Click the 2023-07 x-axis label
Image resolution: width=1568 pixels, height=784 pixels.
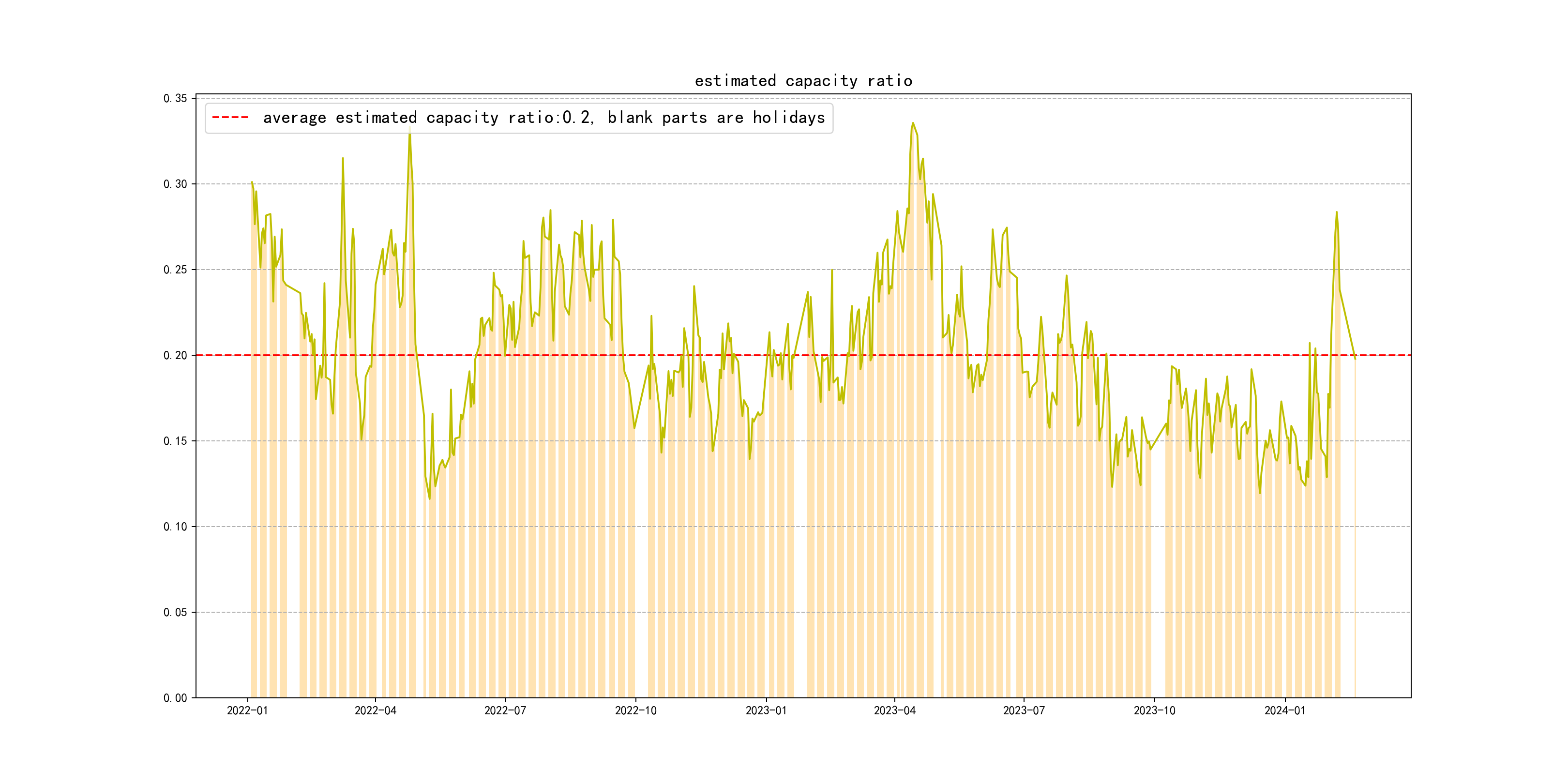click(1023, 710)
